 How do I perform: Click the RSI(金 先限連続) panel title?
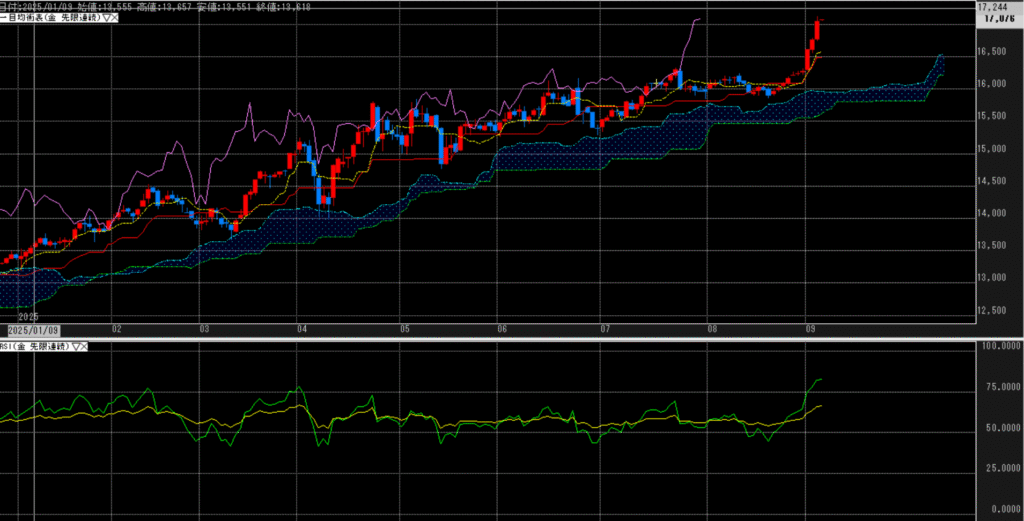[34, 346]
